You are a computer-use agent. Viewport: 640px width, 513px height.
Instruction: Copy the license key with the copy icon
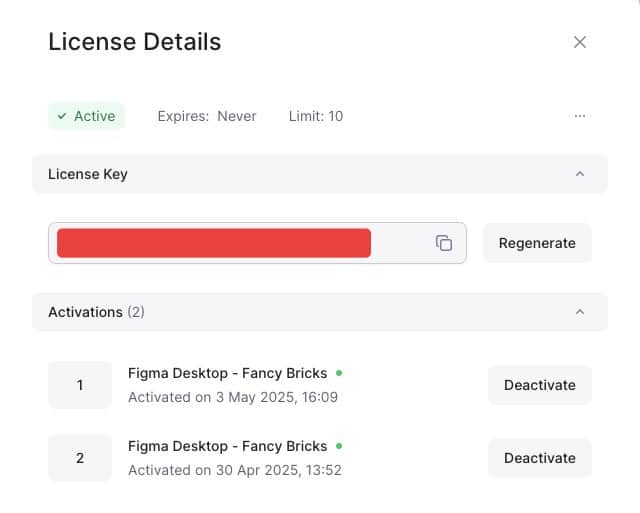tap(444, 243)
